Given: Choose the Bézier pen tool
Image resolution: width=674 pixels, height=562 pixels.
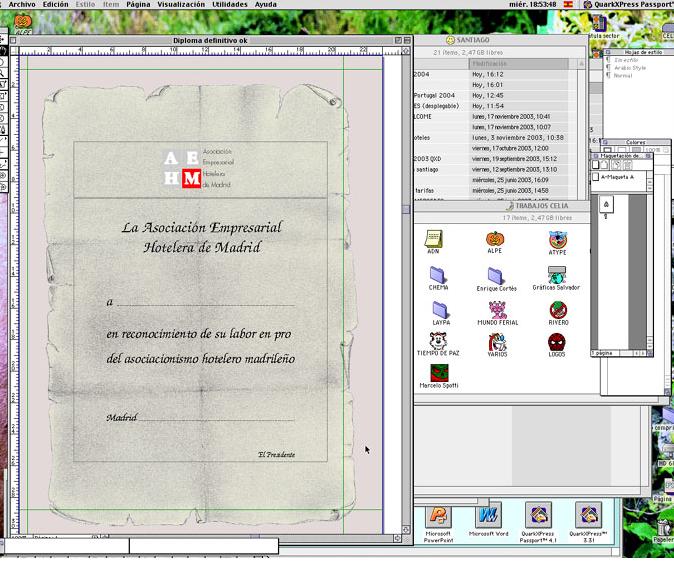Looking at the screenshot, I should point(3,129).
